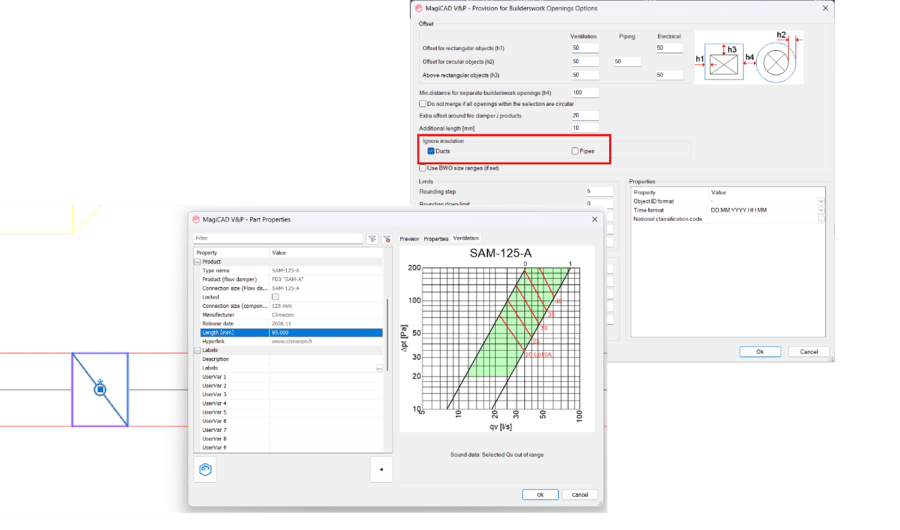900x530 pixels.
Task: Open the Object ID format dropdown
Action: pyautogui.click(x=822, y=201)
